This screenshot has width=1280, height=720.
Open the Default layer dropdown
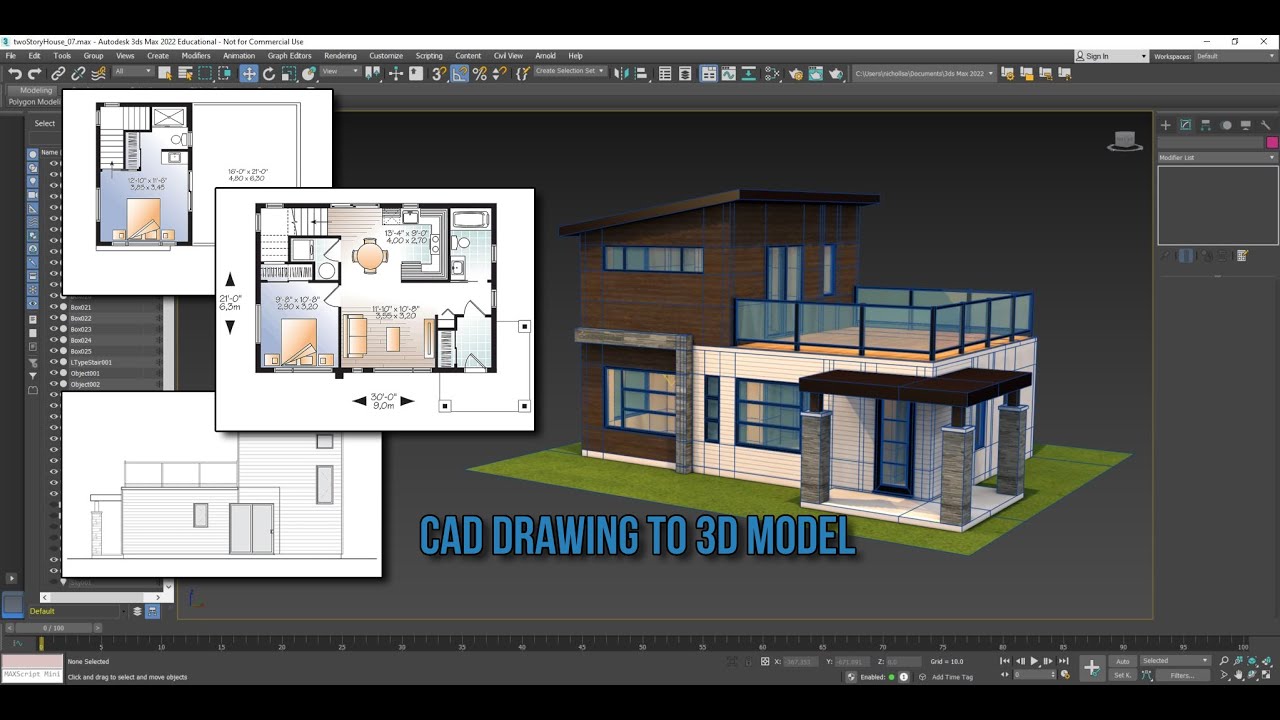(x=76, y=611)
